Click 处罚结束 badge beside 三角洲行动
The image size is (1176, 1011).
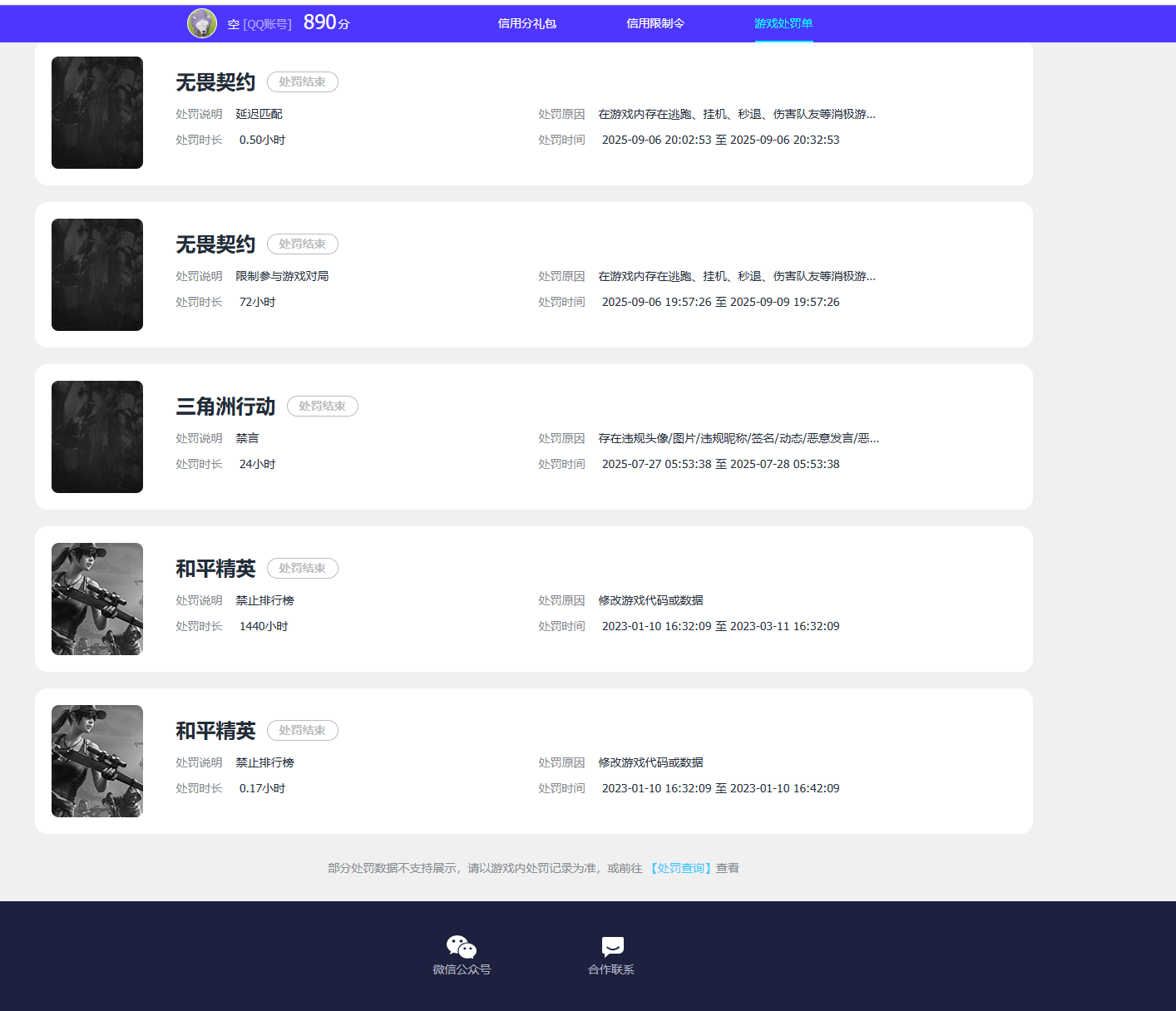(x=323, y=406)
